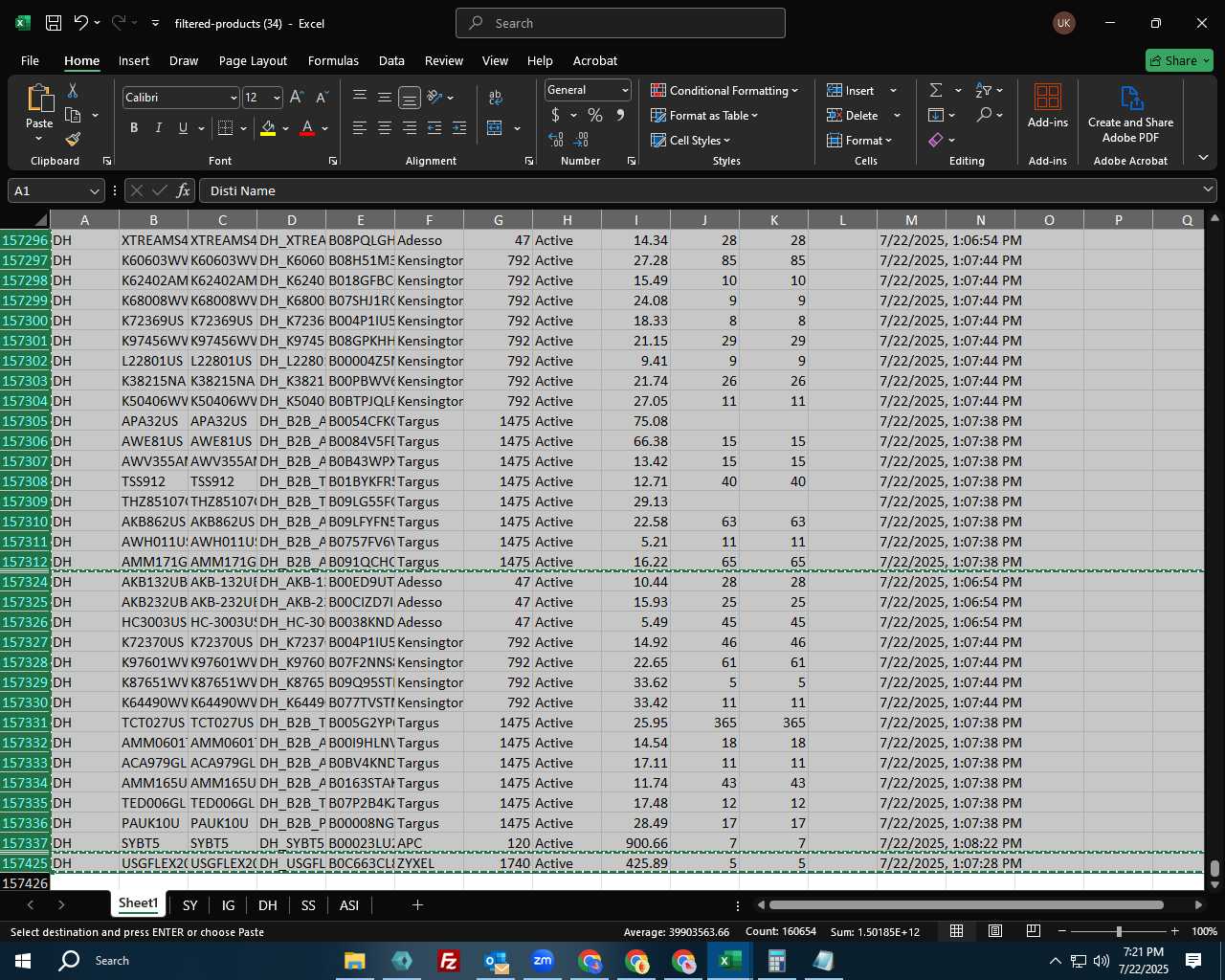The height and width of the screenshot is (980, 1225).
Task: Click the zoom slider handle
Action: [1119, 931]
